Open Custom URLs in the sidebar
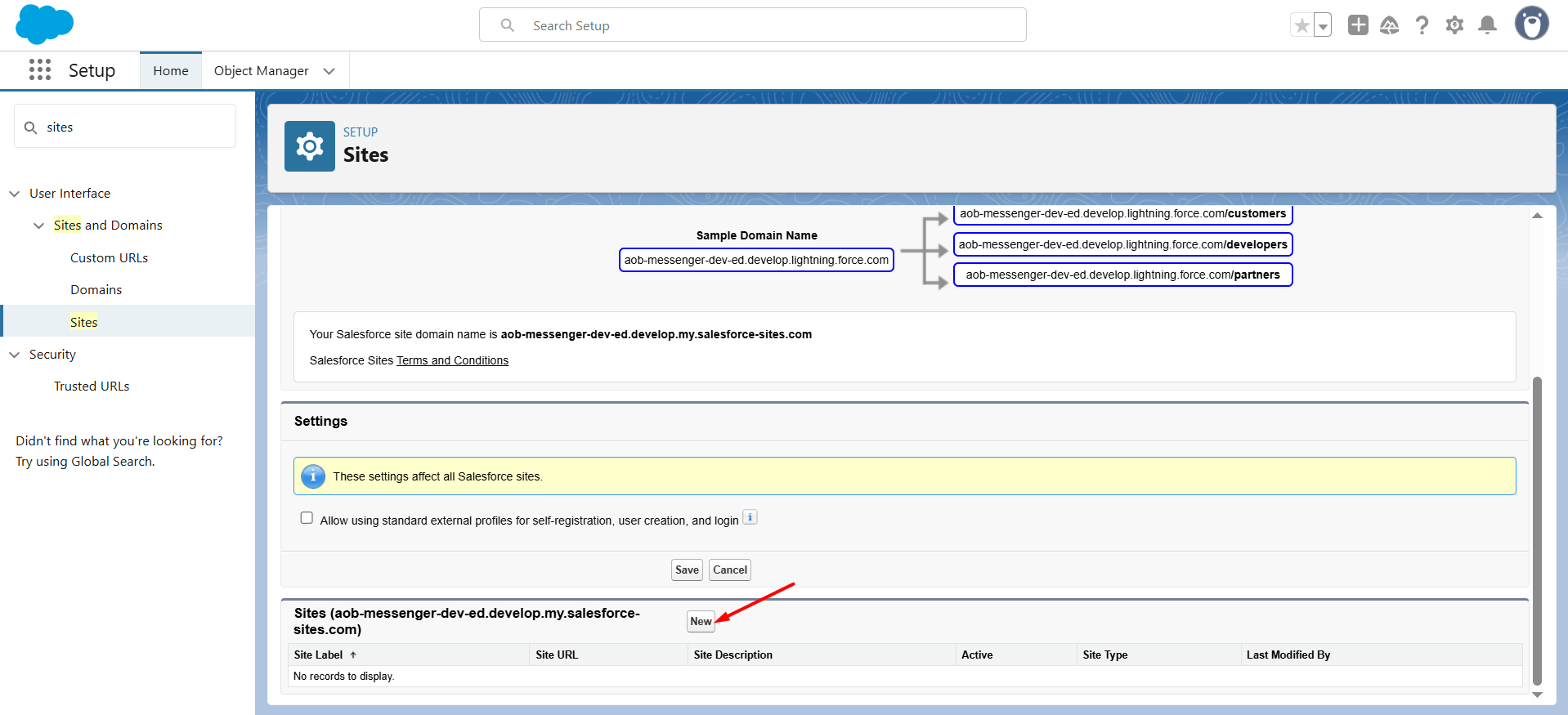 [x=110, y=257]
